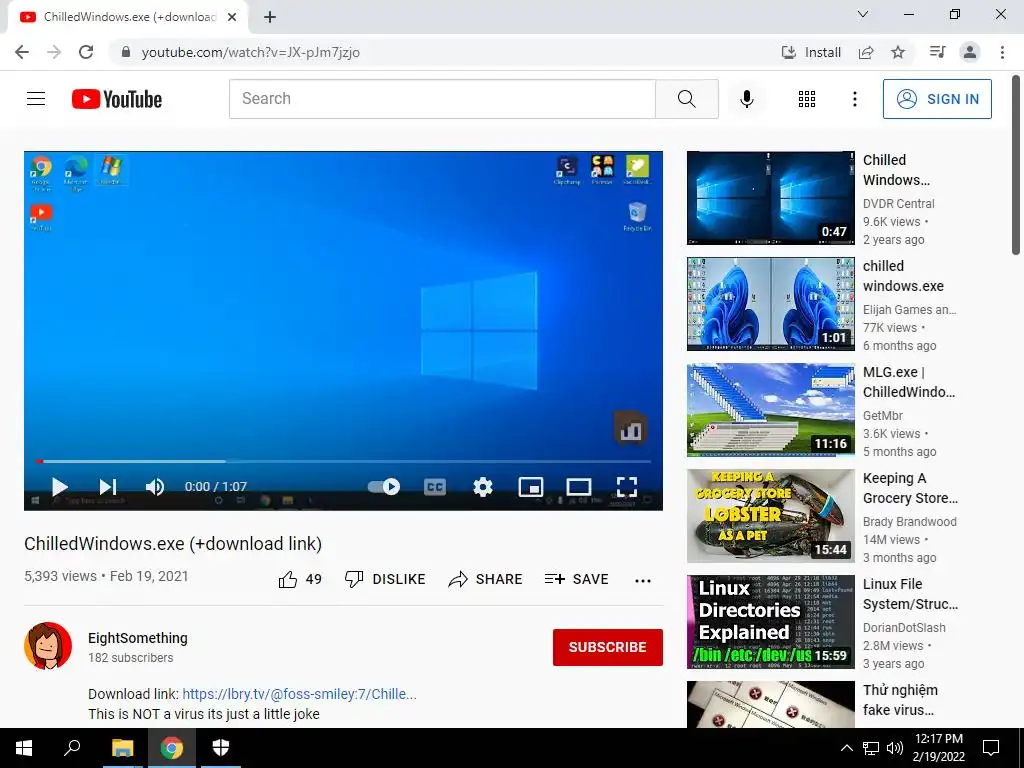Go forward in browser

tap(54, 52)
